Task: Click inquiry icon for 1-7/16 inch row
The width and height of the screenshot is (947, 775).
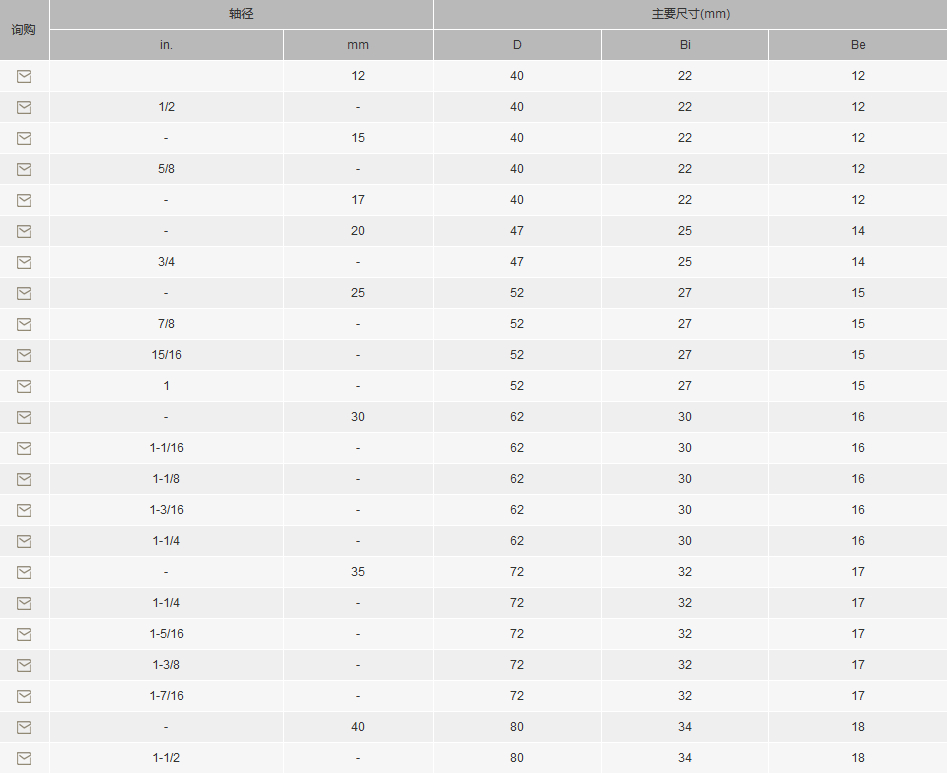Action: [x=24, y=696]
